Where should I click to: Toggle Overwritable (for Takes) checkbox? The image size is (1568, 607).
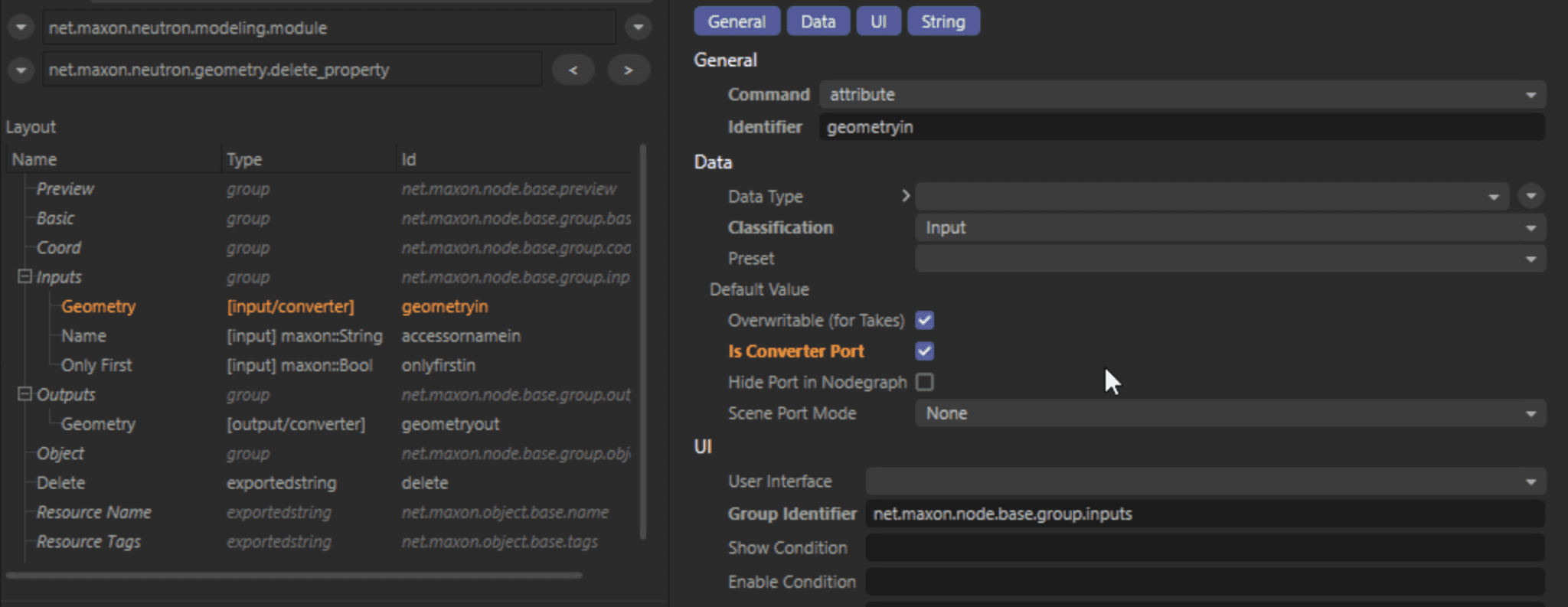(925, 320)
